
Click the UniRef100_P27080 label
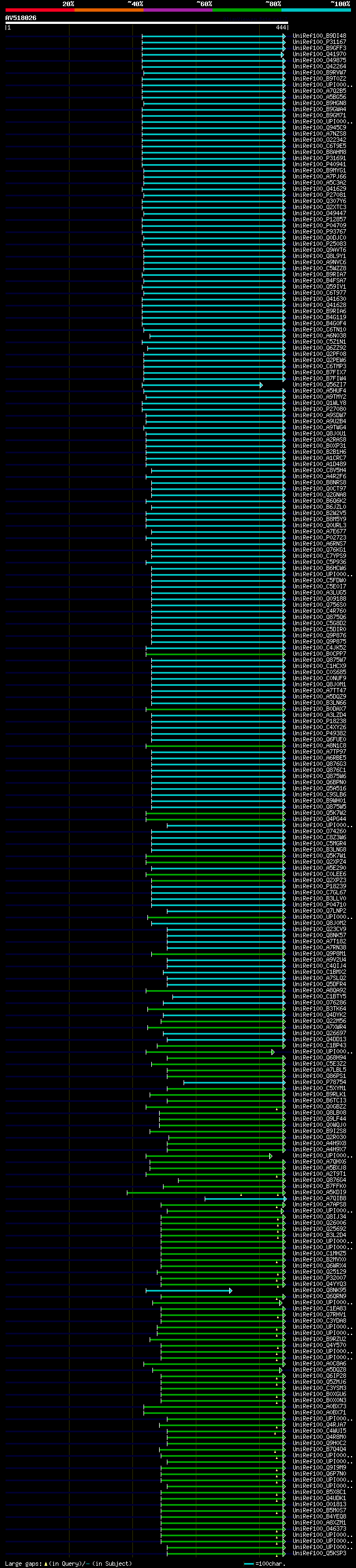point(319,409)
